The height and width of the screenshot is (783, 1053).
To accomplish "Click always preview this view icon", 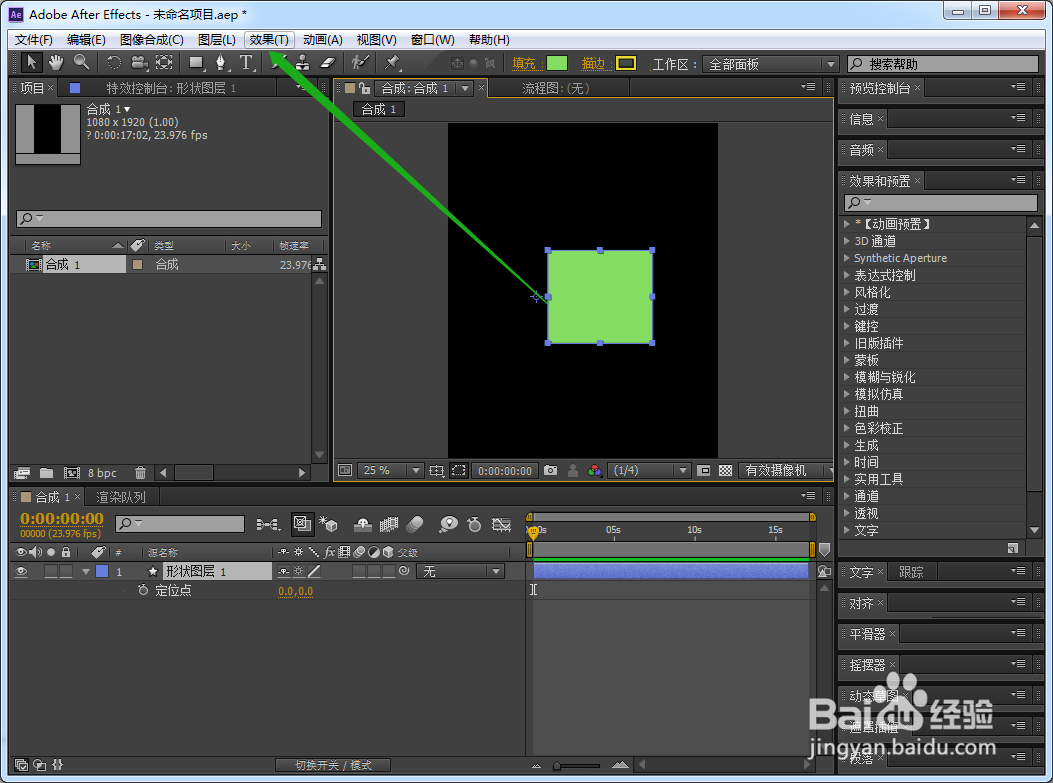I will point(345,471).
